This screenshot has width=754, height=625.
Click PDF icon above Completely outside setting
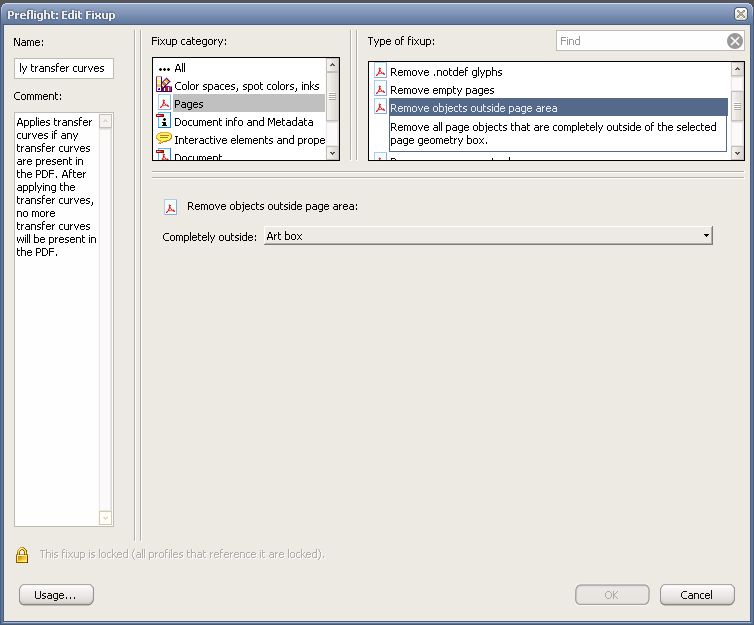[171, 207]
